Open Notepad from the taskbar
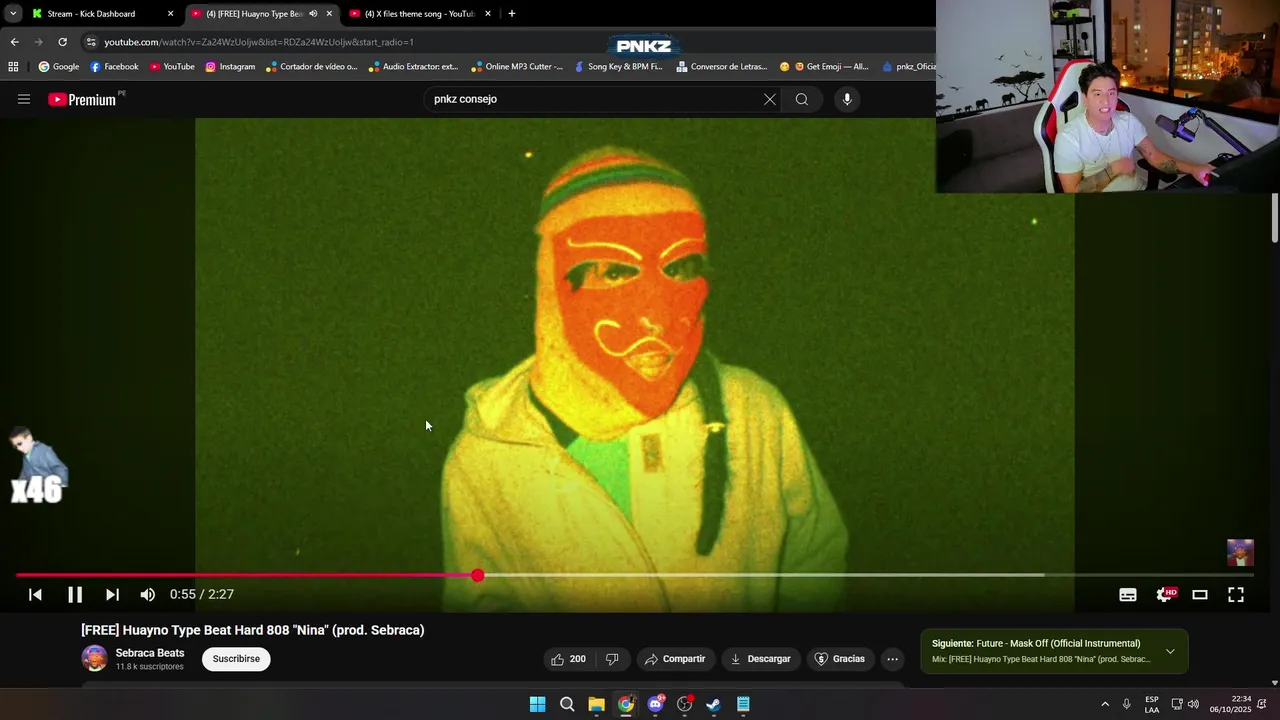The width and height of the screenshot is (1280, 720). click(x=743, y=704)
